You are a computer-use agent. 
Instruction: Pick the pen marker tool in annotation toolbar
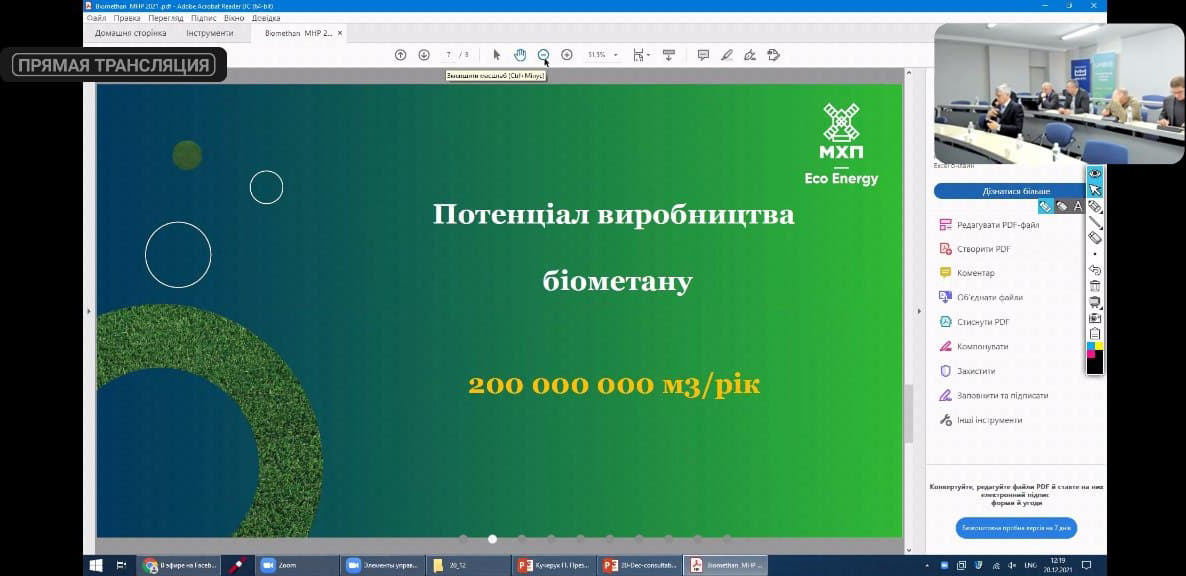(1094, 206)
